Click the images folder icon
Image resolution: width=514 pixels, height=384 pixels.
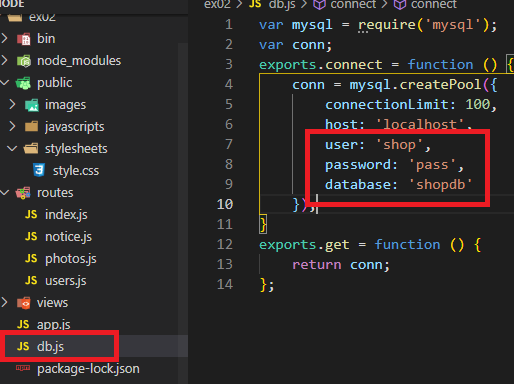(32, 105)
